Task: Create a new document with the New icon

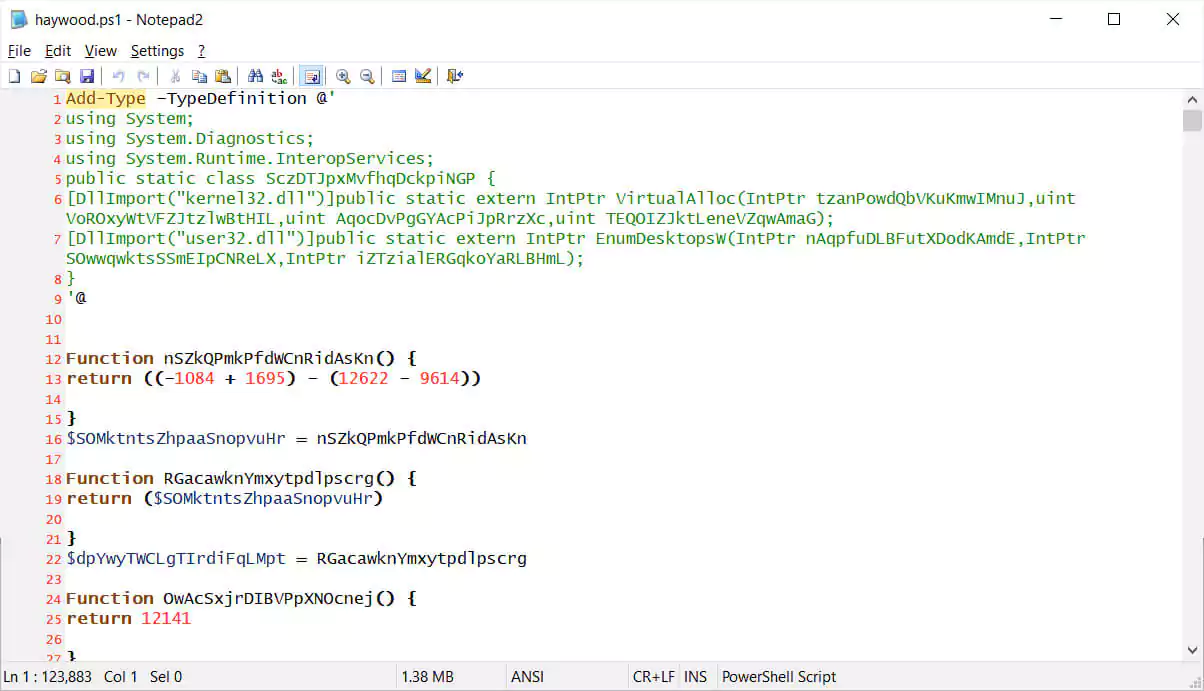Action: tap(14, 76)
